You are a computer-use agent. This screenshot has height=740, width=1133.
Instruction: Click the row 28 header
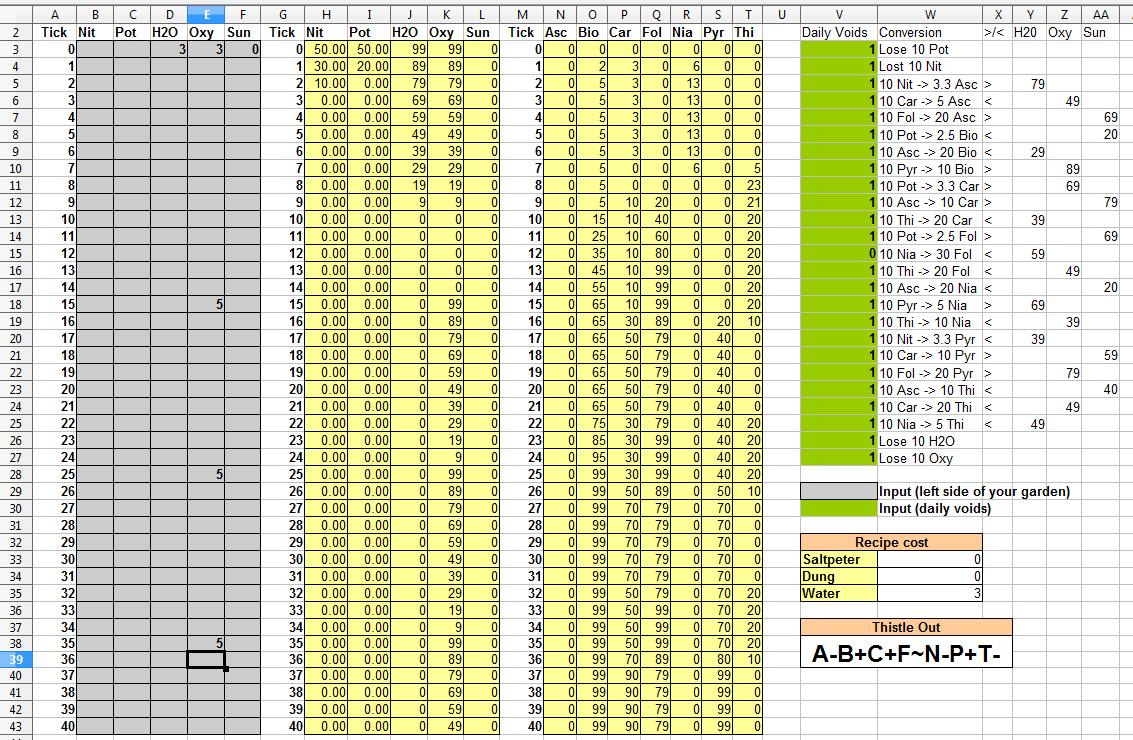click(16, 474)
